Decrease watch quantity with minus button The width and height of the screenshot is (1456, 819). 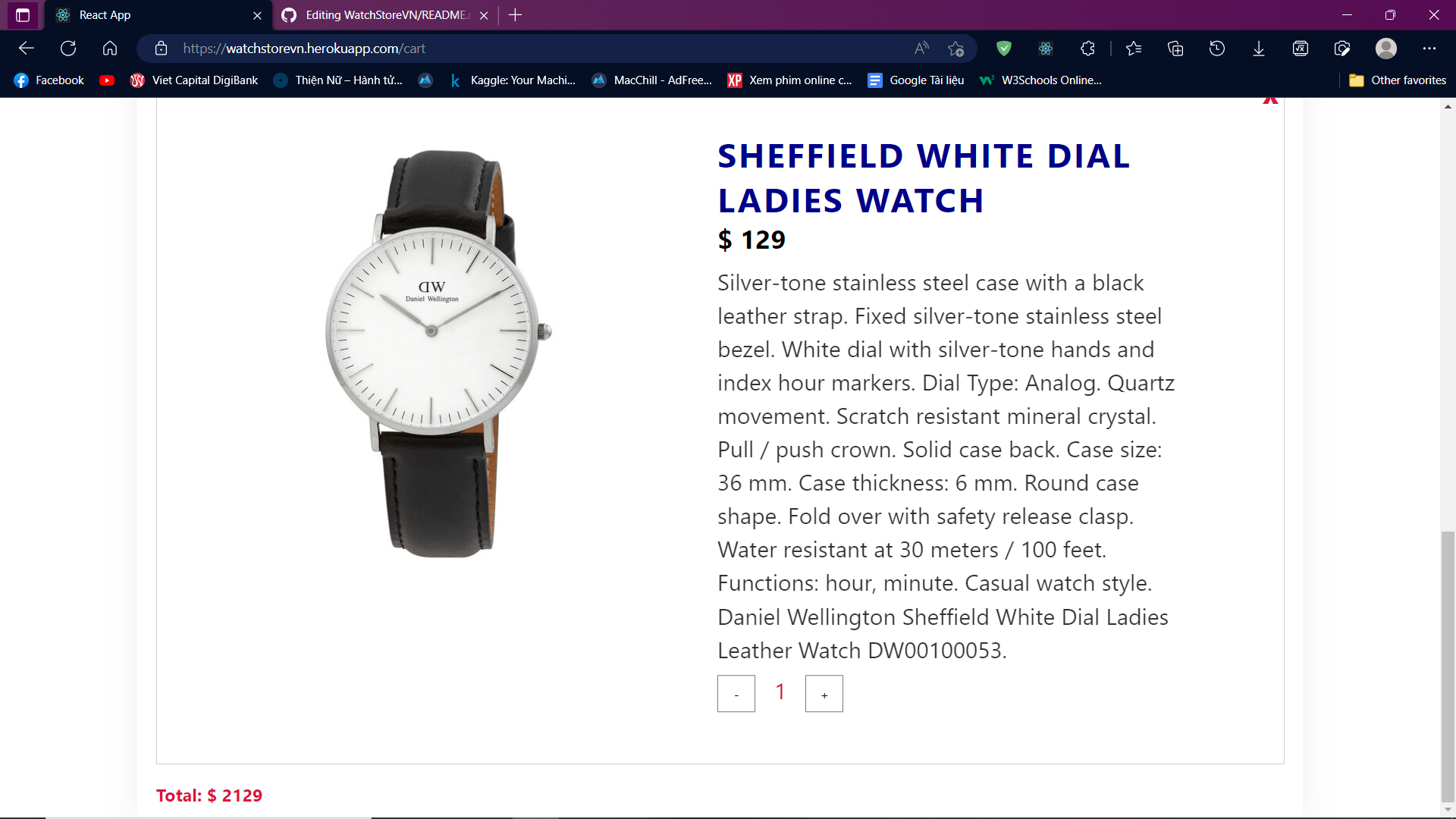click(x=736, y=693)
